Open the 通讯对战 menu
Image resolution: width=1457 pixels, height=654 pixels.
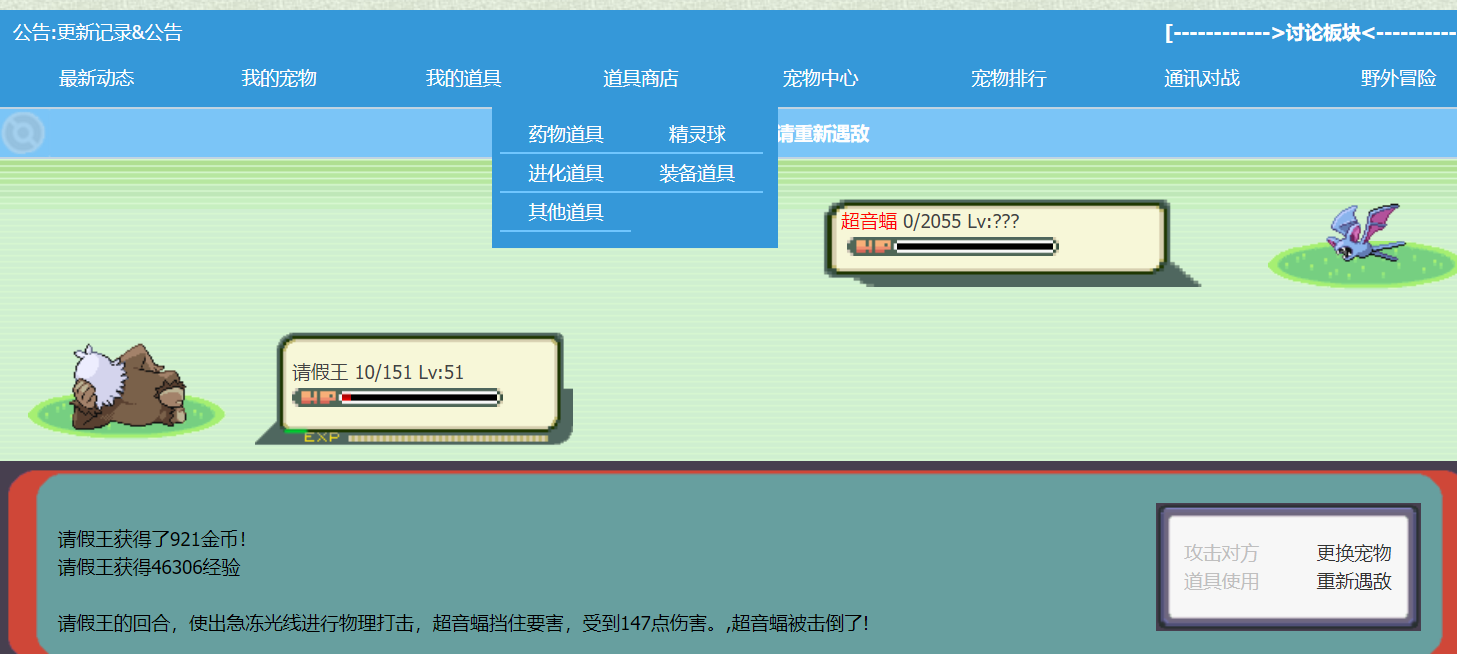tap(1202, 78)
